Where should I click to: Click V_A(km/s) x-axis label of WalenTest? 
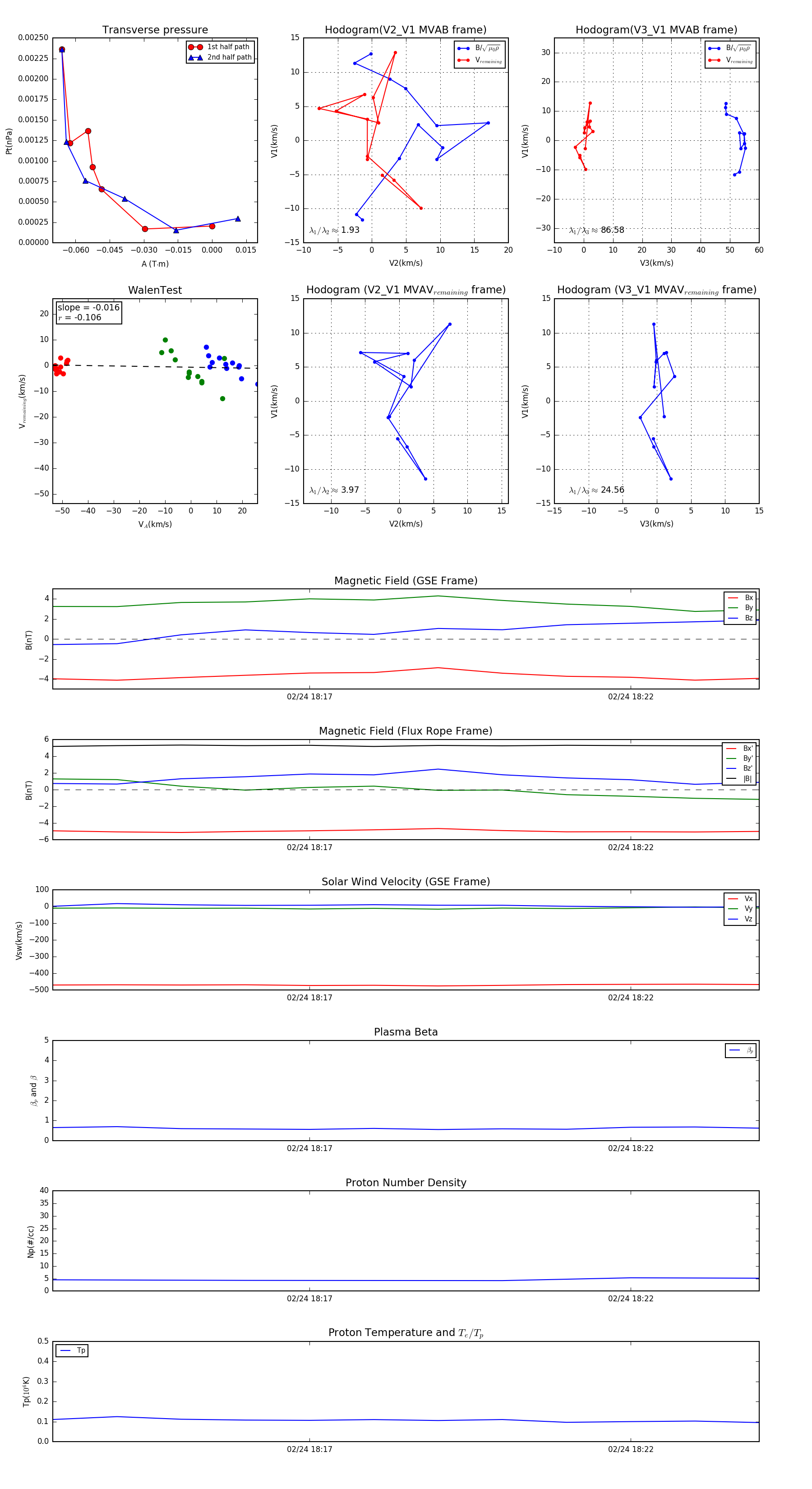point(155,524)
